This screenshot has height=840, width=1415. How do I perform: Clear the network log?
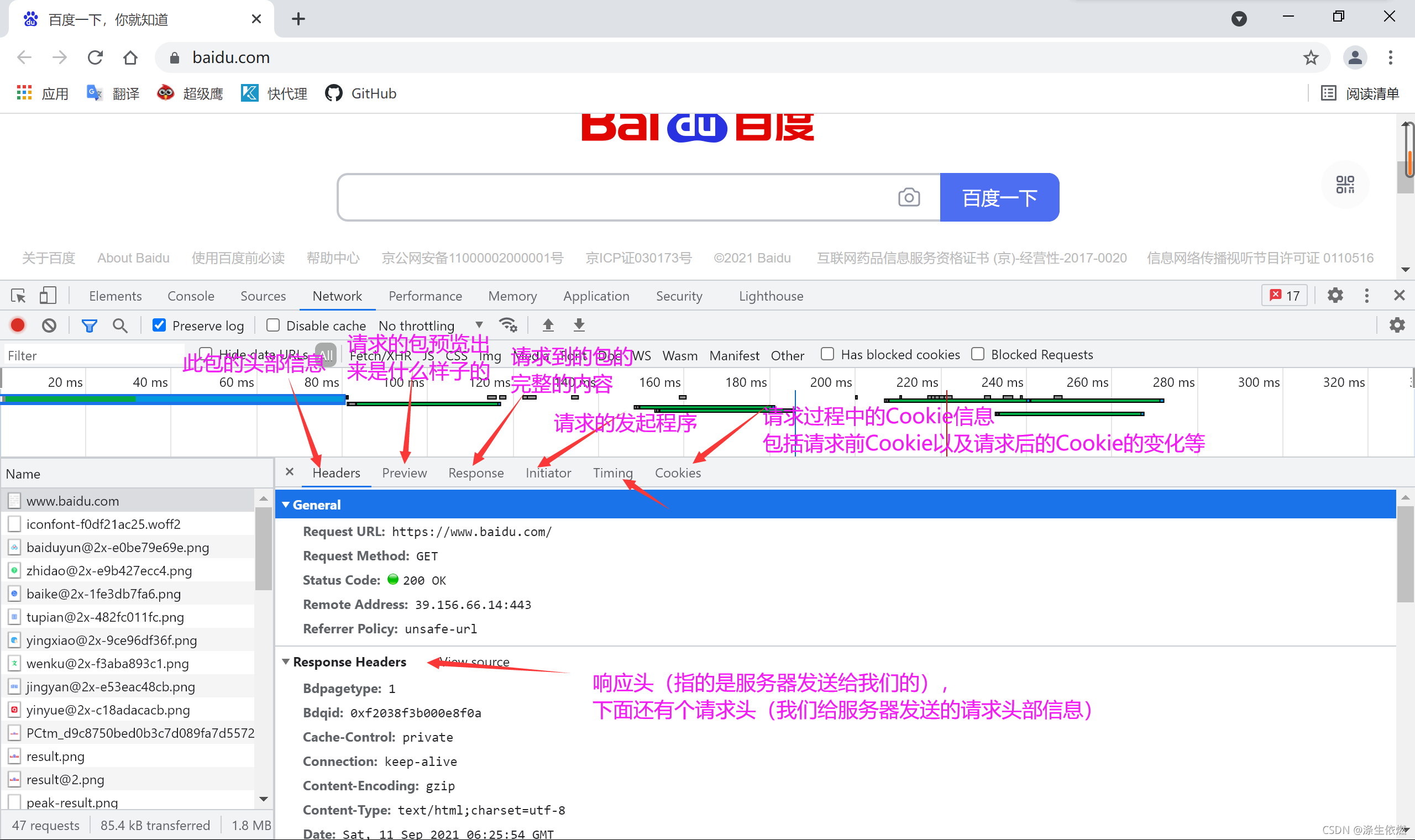tap(49, 326)
